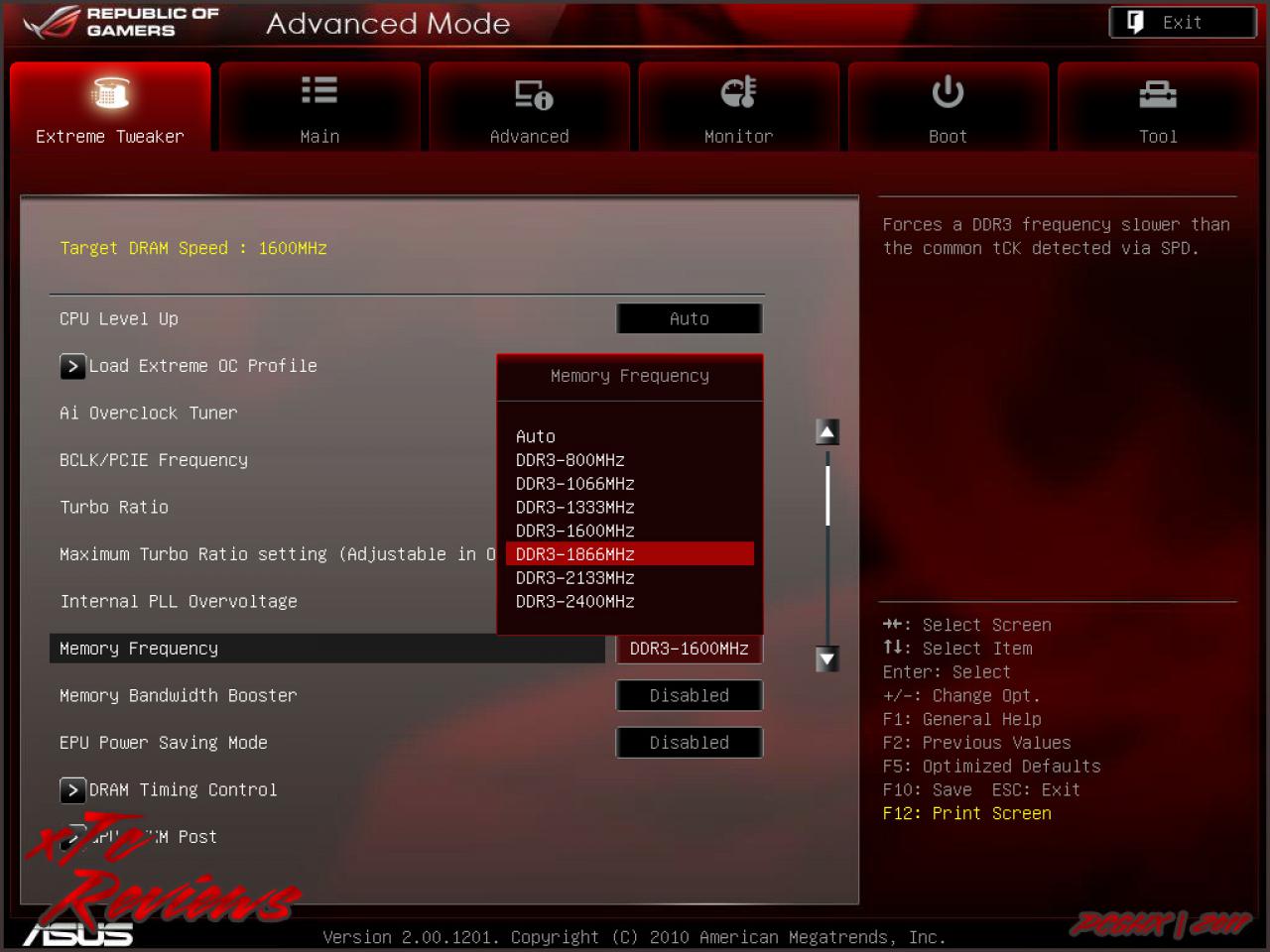Open the Tool tab

(1158, 107)
